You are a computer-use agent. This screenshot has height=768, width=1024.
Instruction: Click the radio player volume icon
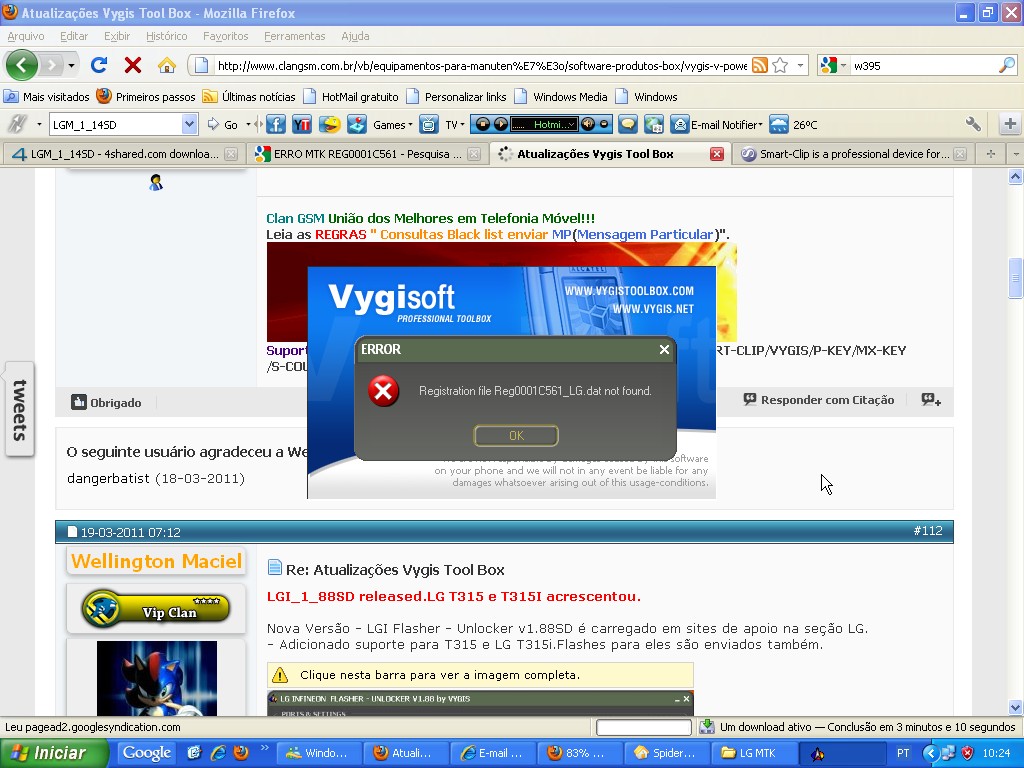[587, 124]
